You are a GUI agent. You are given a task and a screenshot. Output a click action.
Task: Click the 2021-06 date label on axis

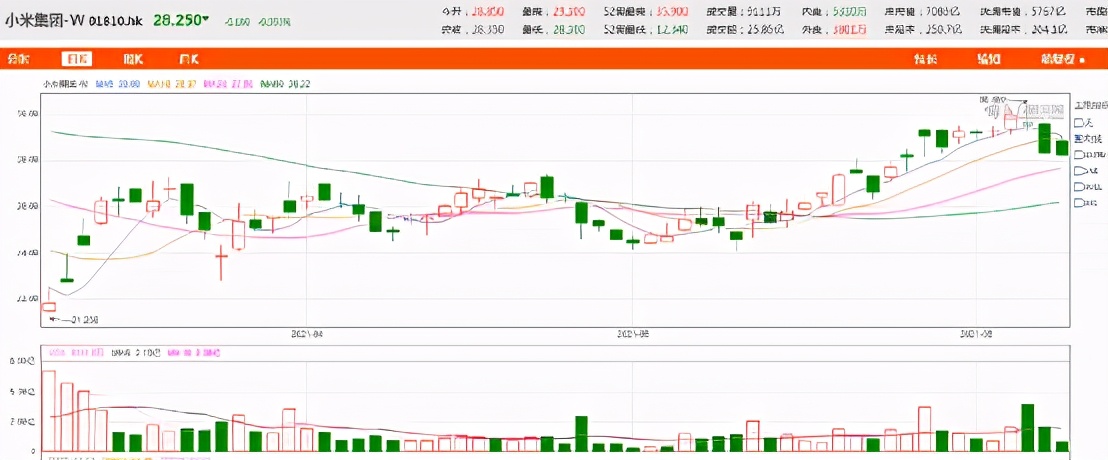pyautogui.click(x=633, y=334)
